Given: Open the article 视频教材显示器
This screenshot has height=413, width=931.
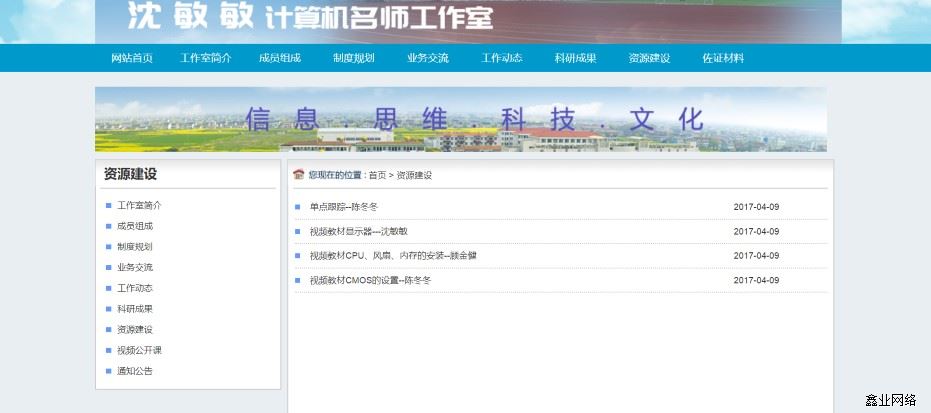Looking at the screenshot, I should [359, 231].
